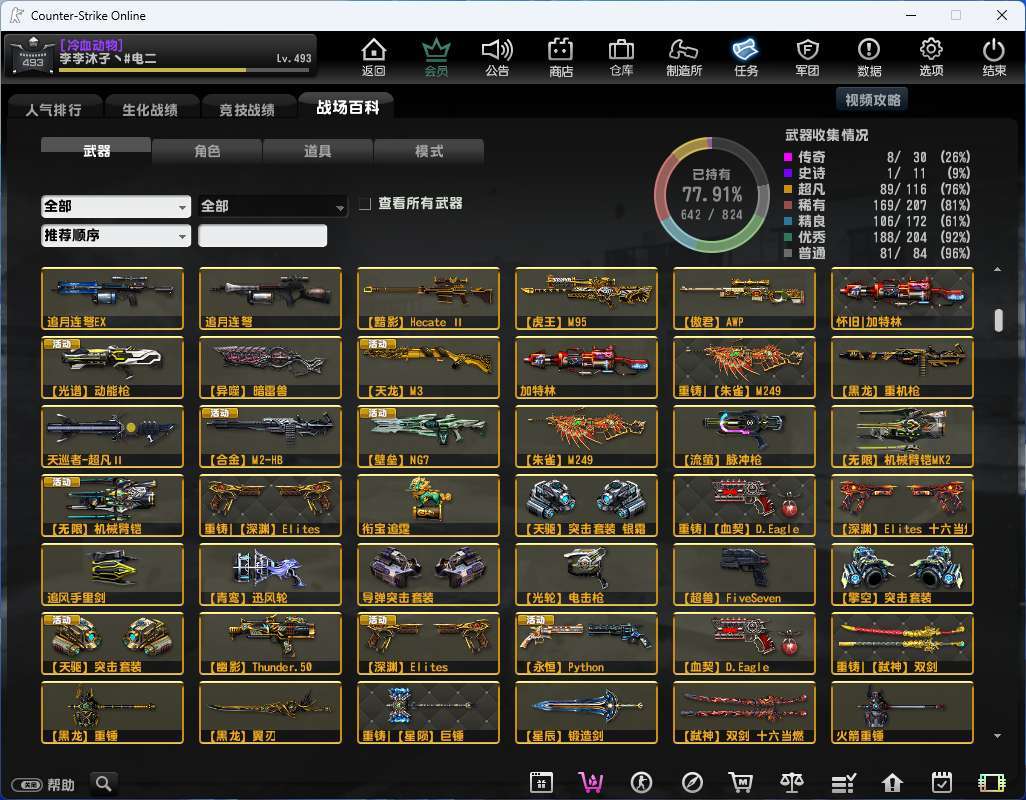Switch to the 竞技战绩 tab
Screen dimensions: 1026x800
[x=247, y=109]
